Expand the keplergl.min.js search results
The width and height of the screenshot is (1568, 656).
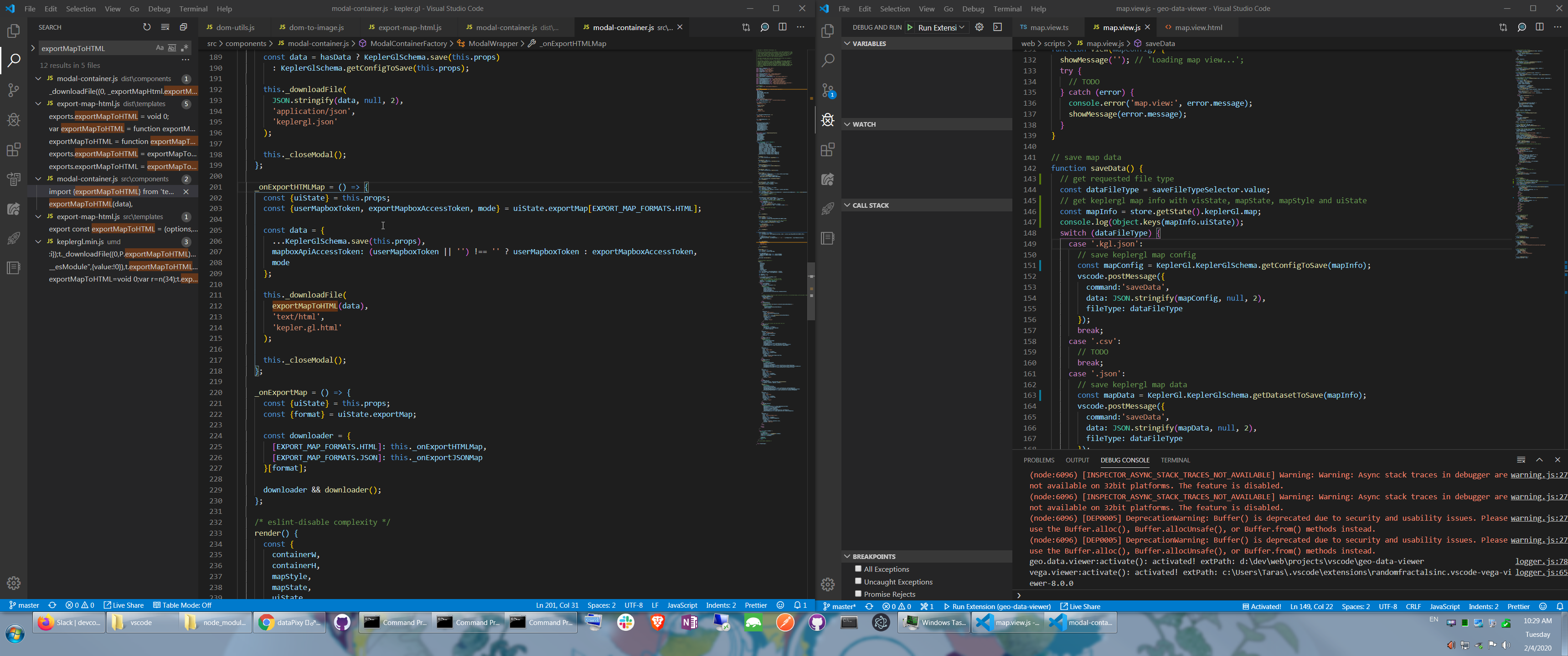tap(39, 241)
